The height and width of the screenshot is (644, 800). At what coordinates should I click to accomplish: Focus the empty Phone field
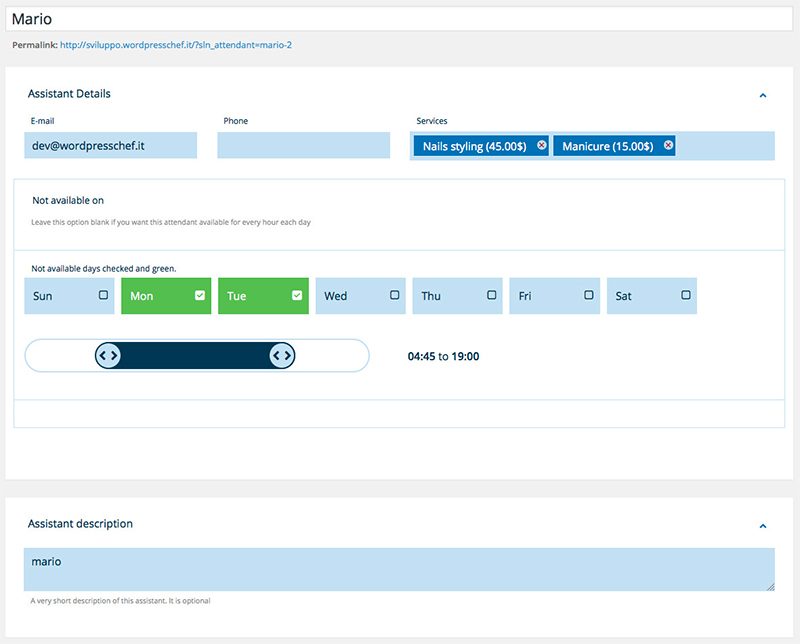(x=303, y=146)
